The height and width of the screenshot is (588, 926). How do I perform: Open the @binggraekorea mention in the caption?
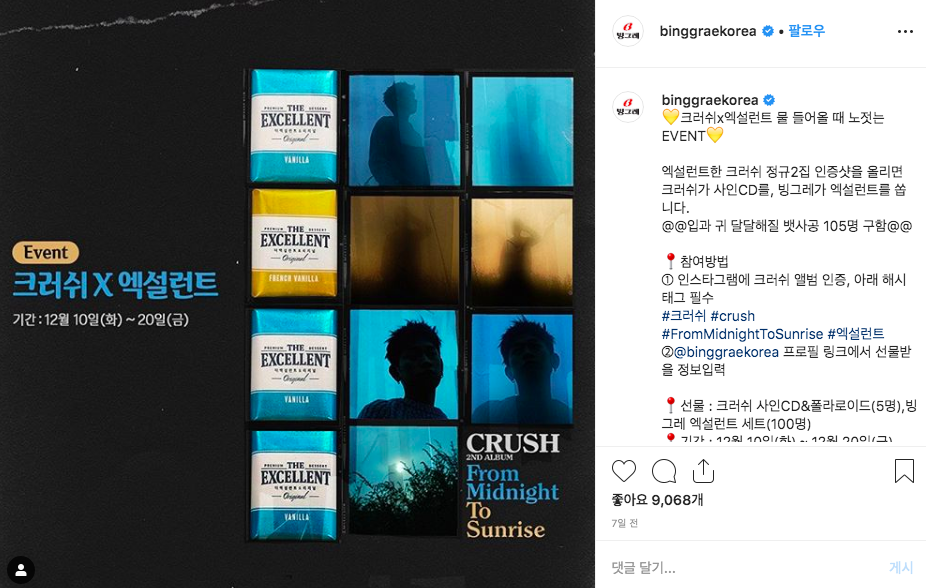tap(726, 352)
